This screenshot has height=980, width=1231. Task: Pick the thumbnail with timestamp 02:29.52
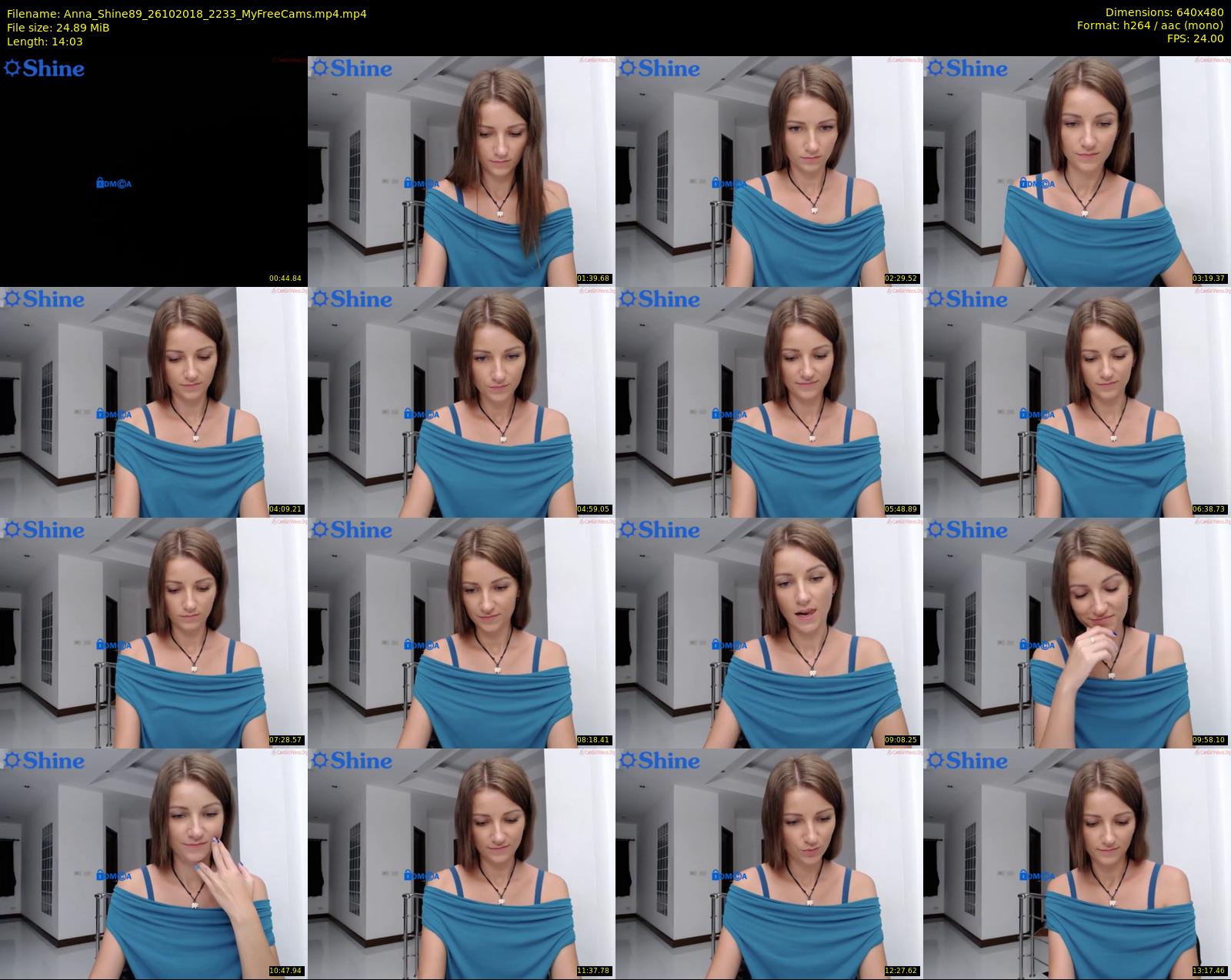point(769,171)
